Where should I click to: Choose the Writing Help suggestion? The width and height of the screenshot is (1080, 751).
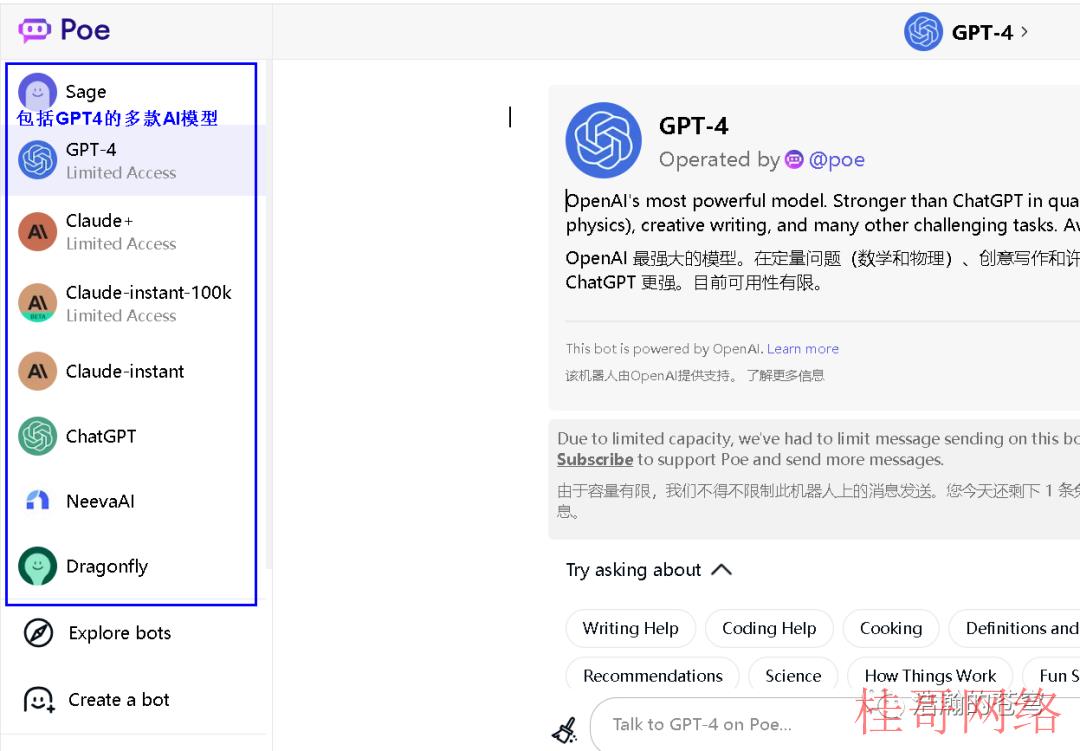[630, 628]
